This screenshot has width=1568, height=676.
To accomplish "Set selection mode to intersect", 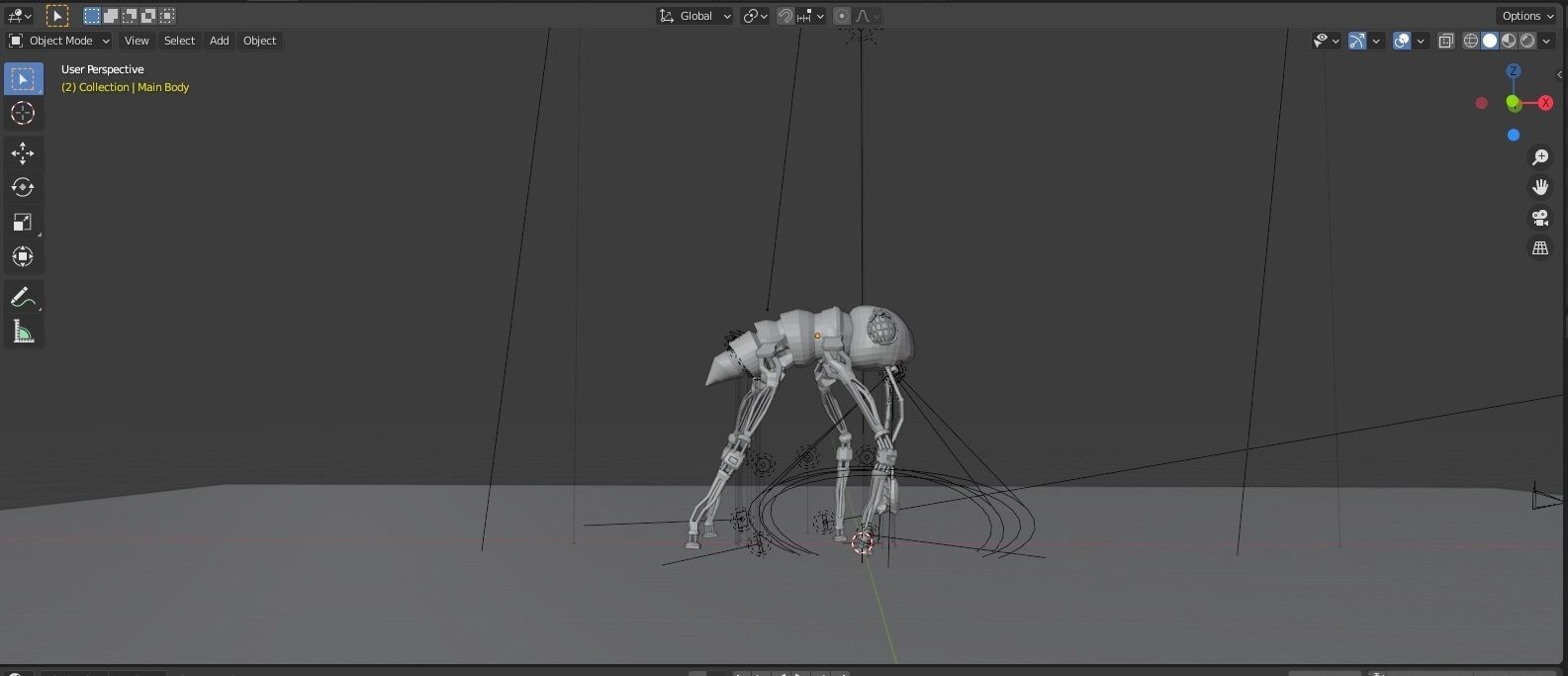I will 167,16.
